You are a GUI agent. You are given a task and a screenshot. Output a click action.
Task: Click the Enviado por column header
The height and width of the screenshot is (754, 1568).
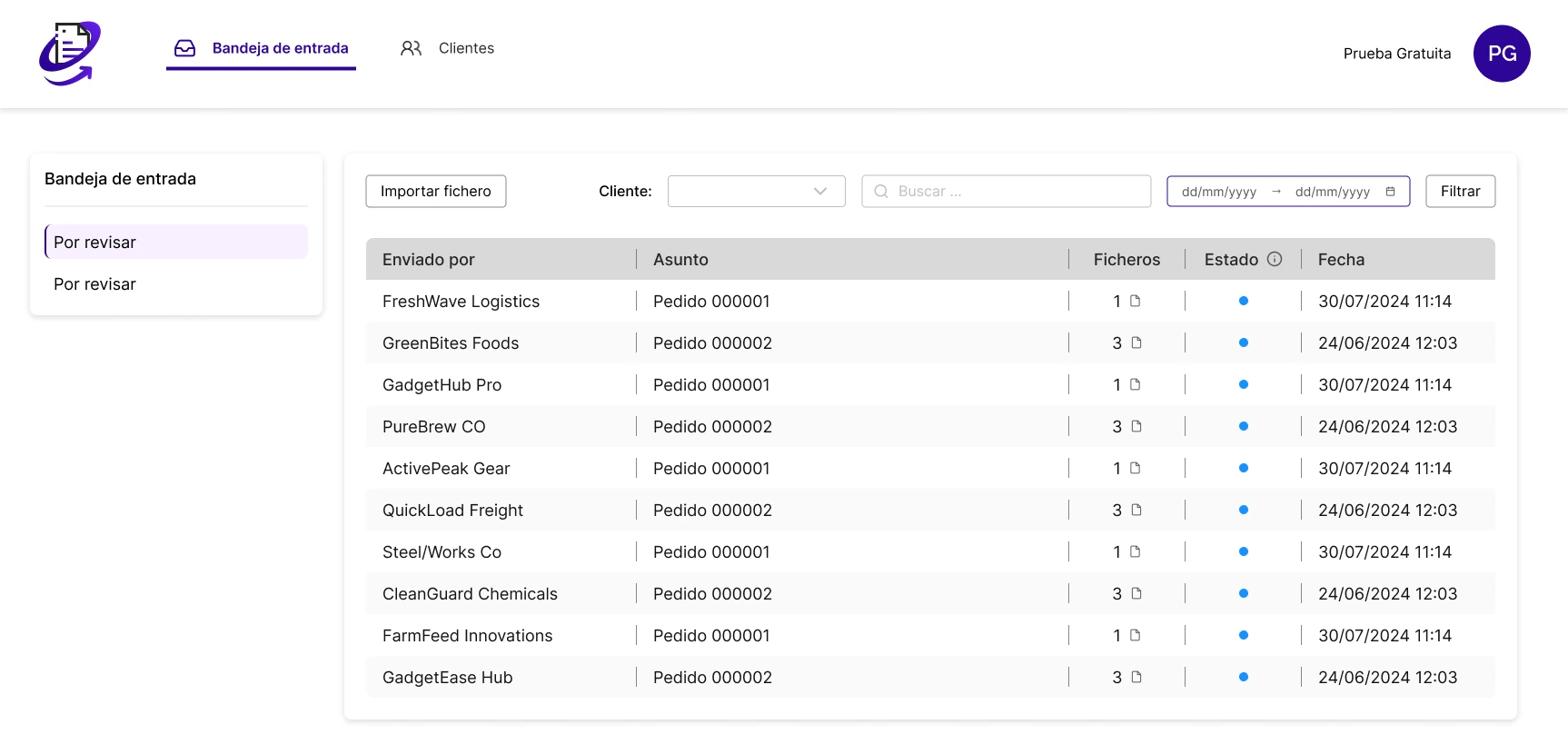point(429,259)
